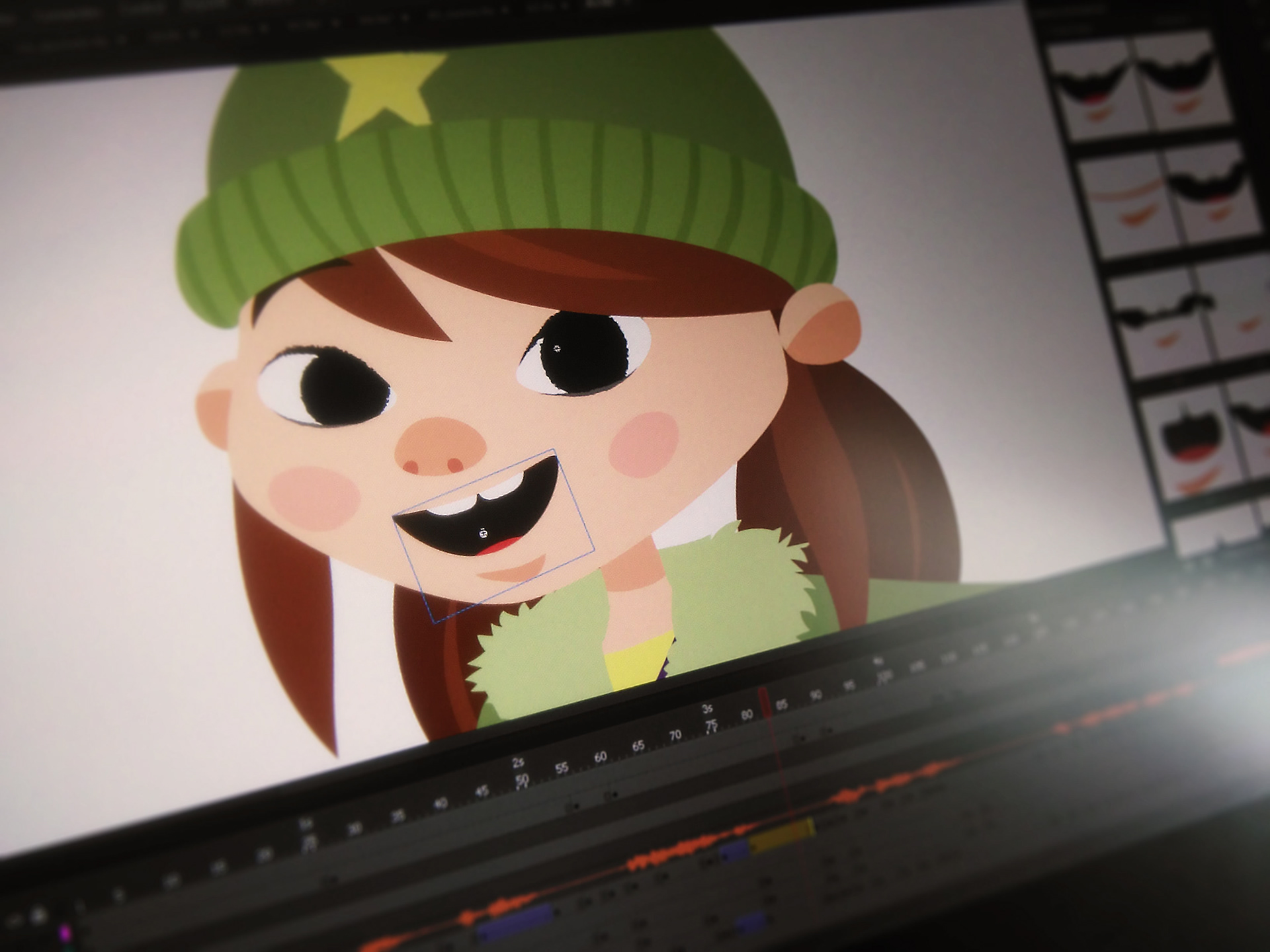The image size is (1270, 952).
Task: Click the right eye's registration point on stage
Action: (557, 348)
